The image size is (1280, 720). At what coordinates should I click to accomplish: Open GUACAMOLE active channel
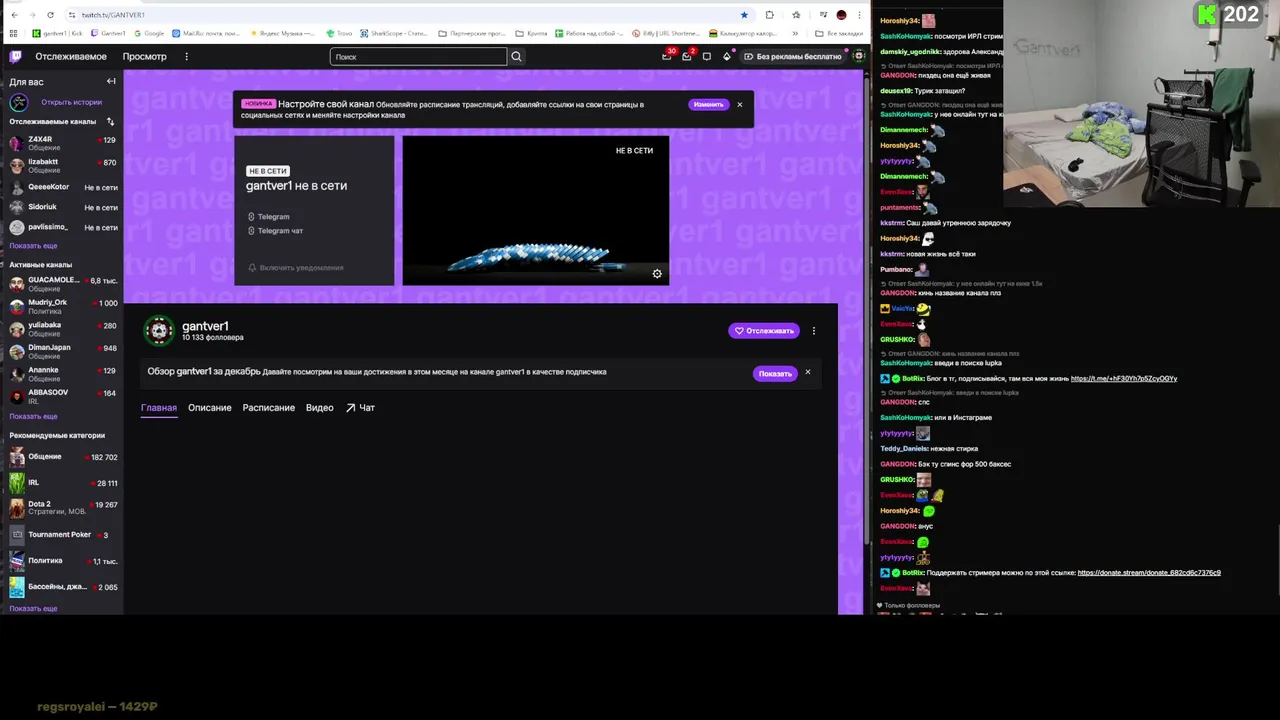pyautogui.click(x=62, y=283)
